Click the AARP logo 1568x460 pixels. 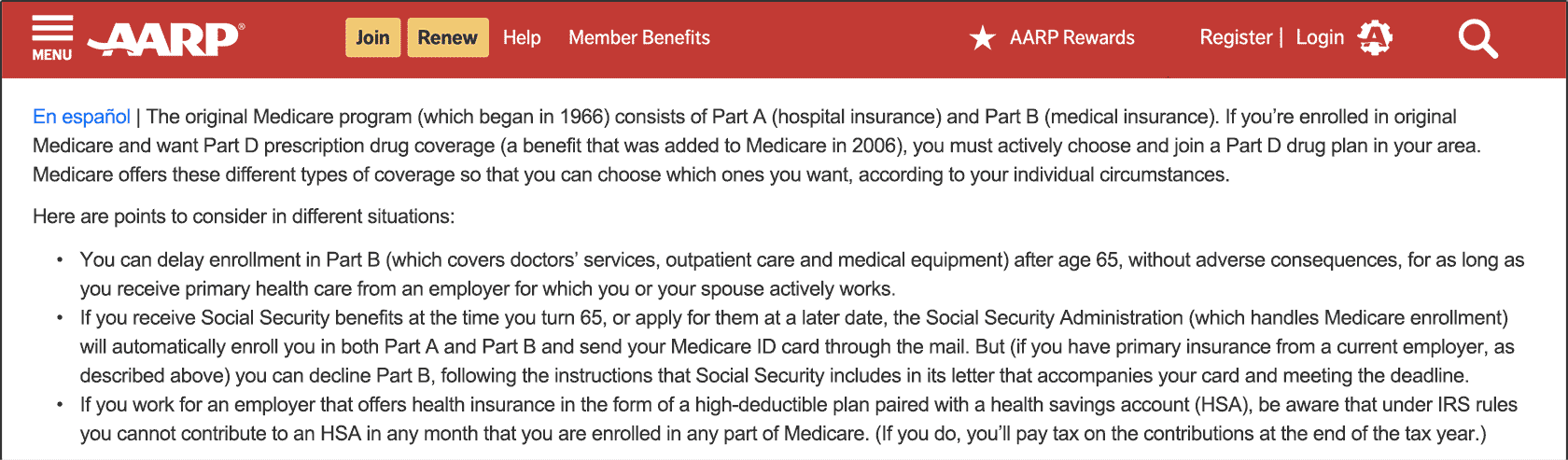165,39
